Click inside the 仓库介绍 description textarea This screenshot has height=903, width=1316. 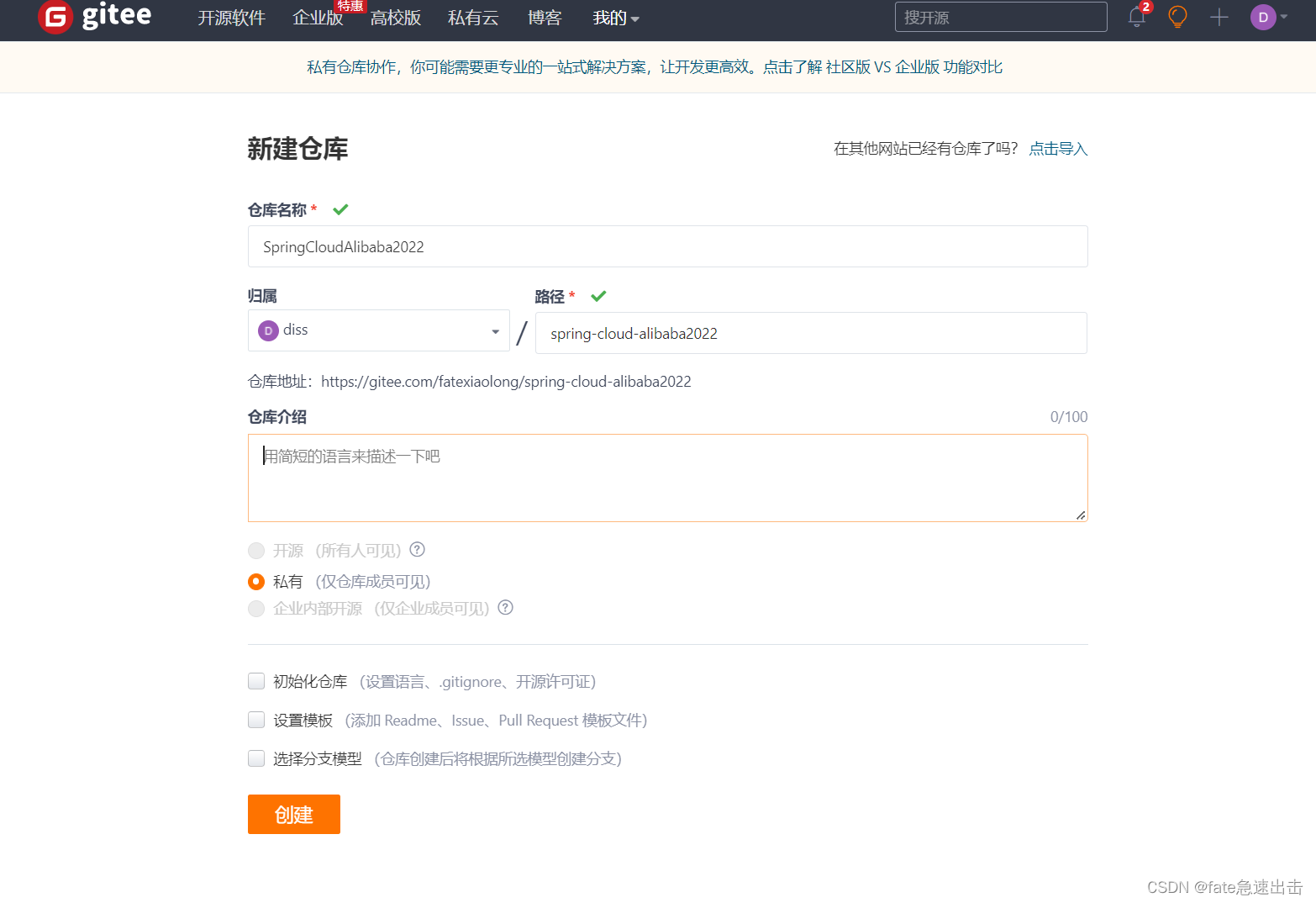pyautogui.click(x=667, y=478)
